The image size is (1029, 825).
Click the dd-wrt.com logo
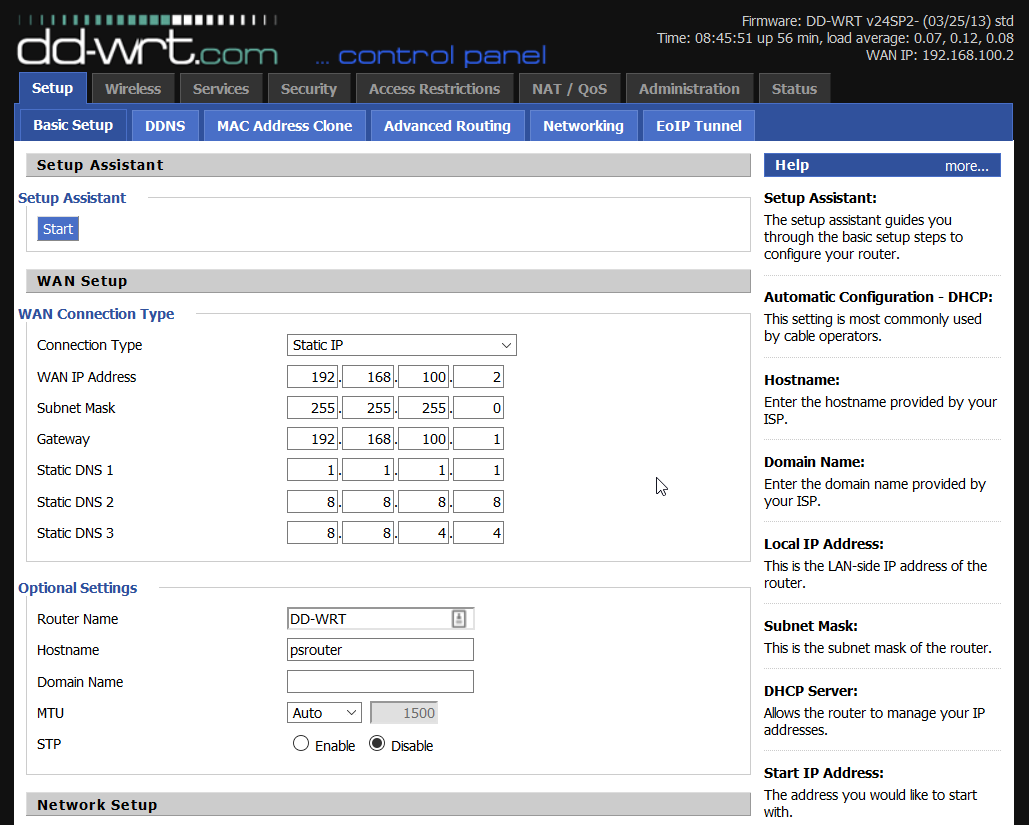pos(147,41)
